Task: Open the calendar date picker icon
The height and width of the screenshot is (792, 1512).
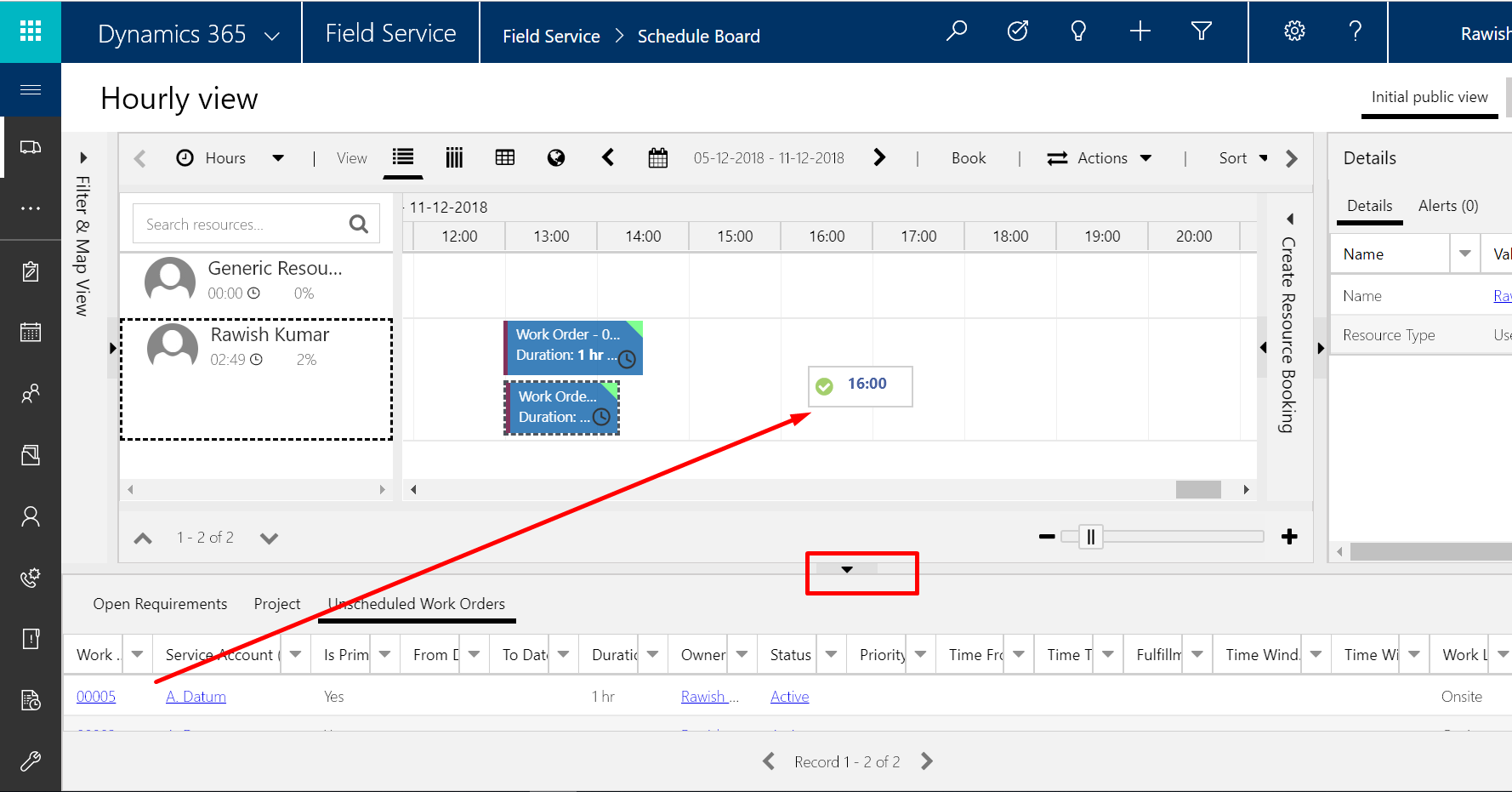Action: pos(657,157)
